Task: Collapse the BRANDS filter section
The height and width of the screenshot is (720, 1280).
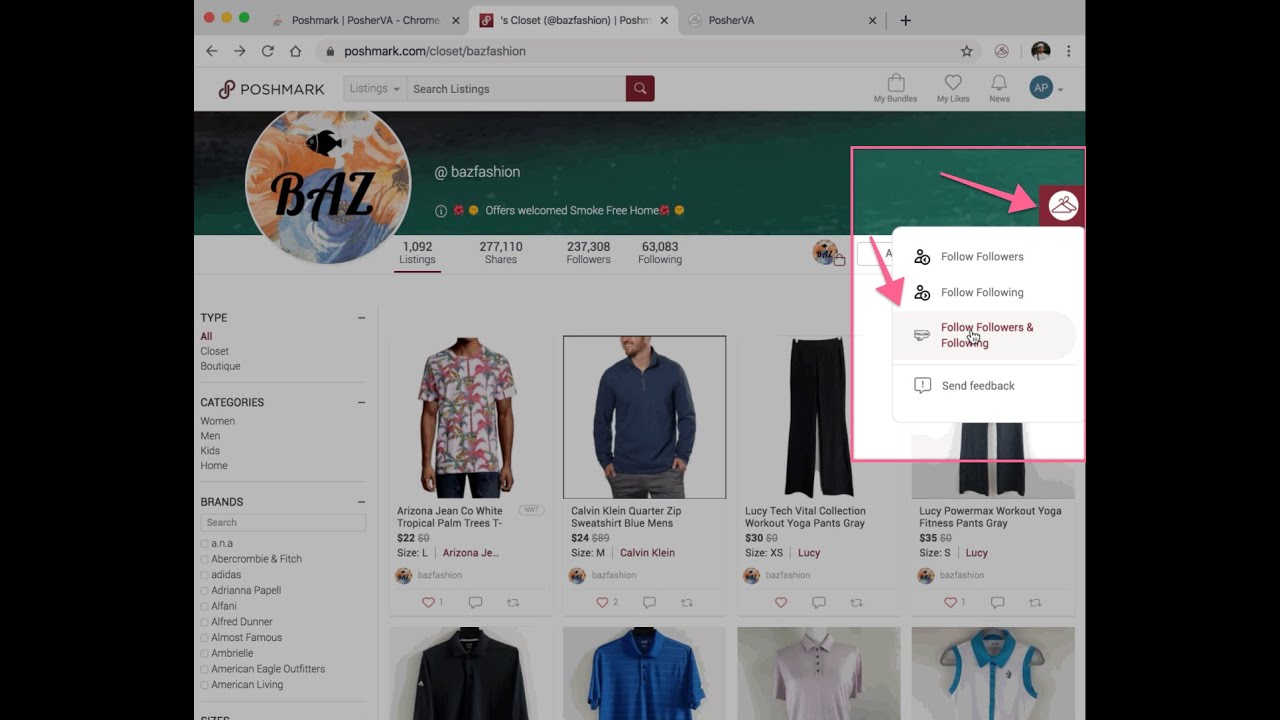Action: pos(361,502)
